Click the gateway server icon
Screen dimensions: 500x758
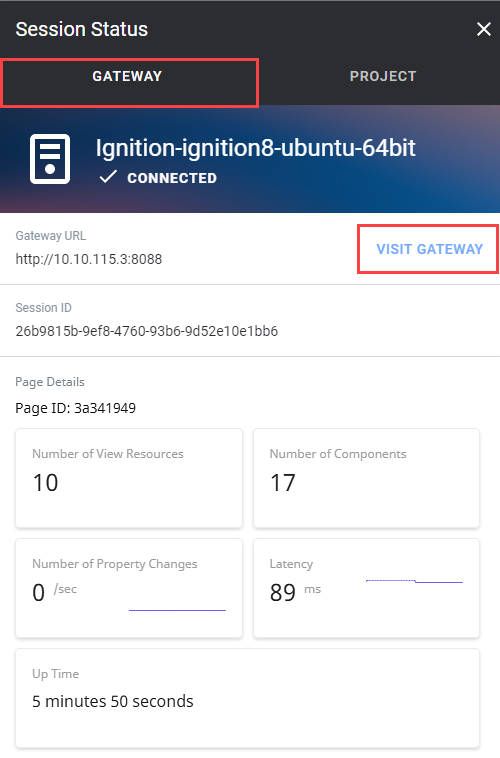(50, 159)
